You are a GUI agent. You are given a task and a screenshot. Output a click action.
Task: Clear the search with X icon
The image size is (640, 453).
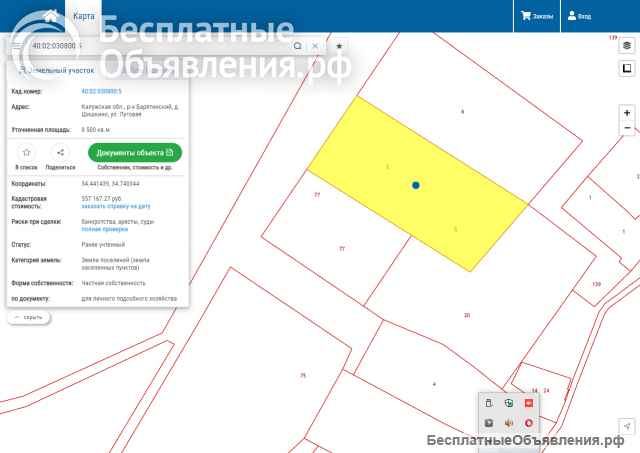(315, 46)
